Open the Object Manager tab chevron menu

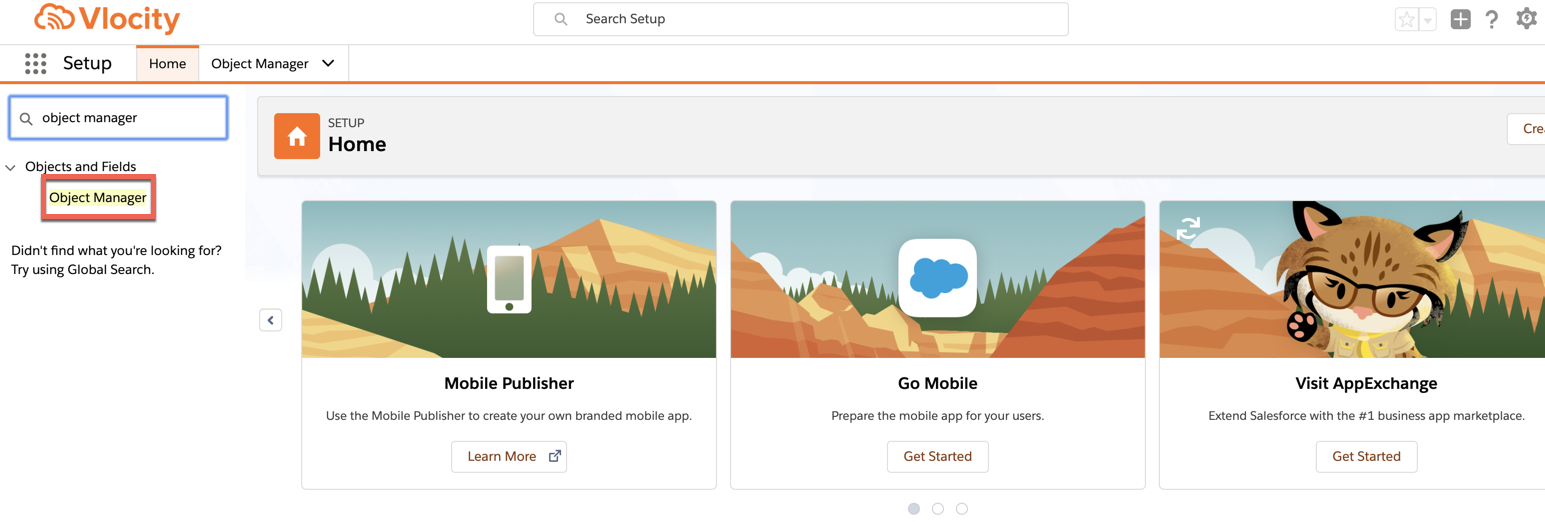coord(328,63)
